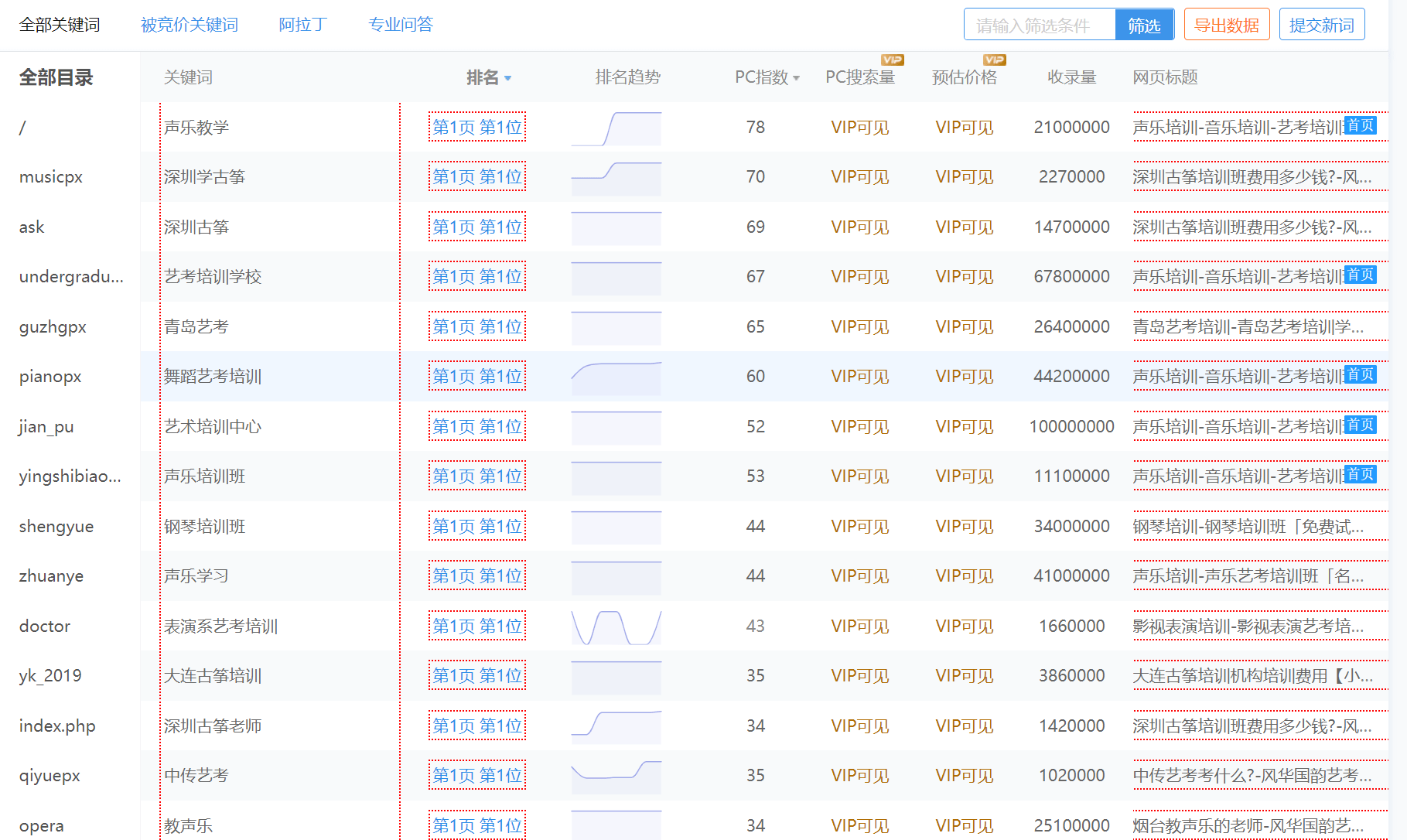The height and width of the screenshot is (840, 1407).
Task: Click keyword 声乐培训班
Action: 205,476
